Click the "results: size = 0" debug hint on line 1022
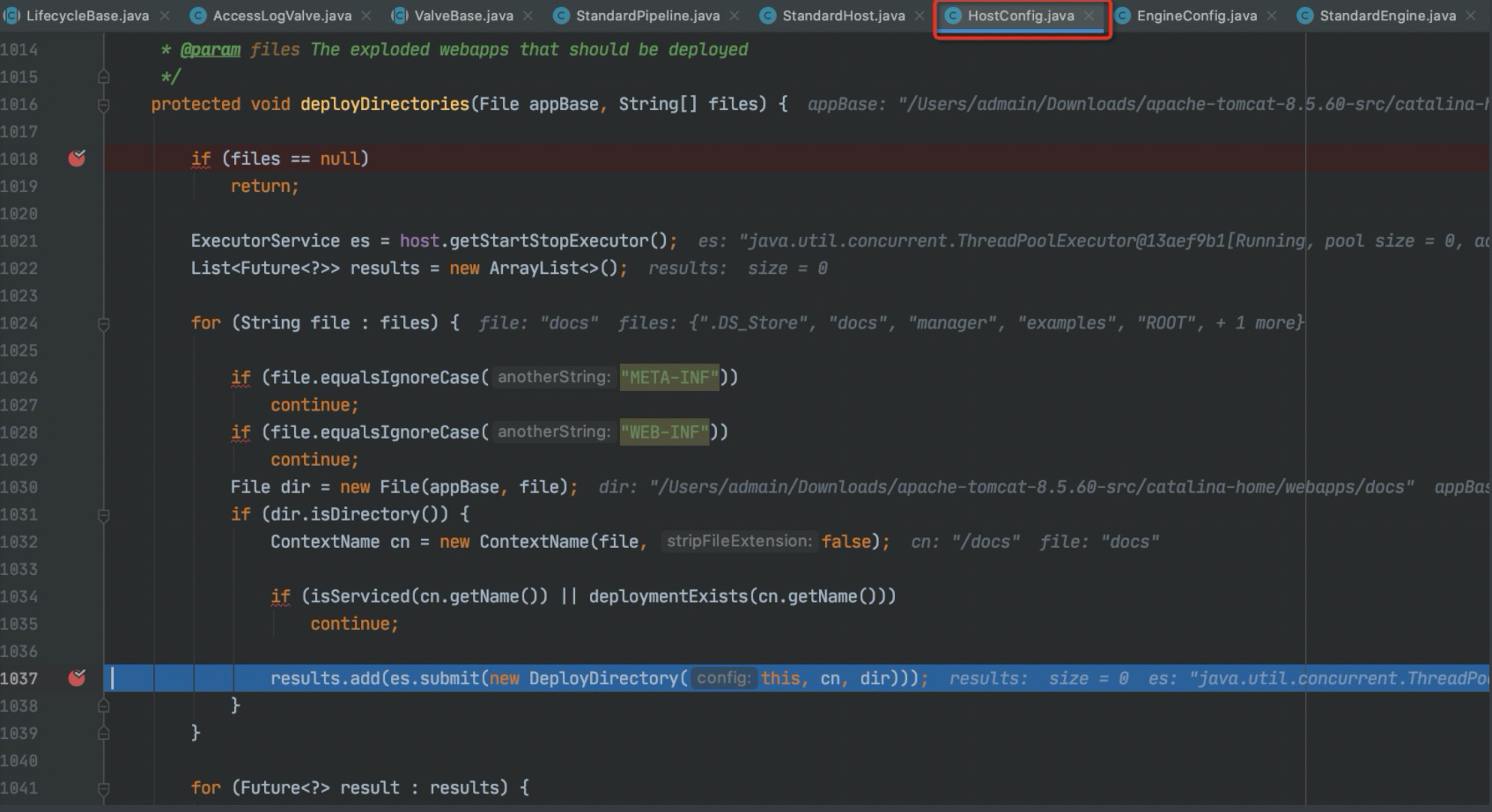 [738, 268]
